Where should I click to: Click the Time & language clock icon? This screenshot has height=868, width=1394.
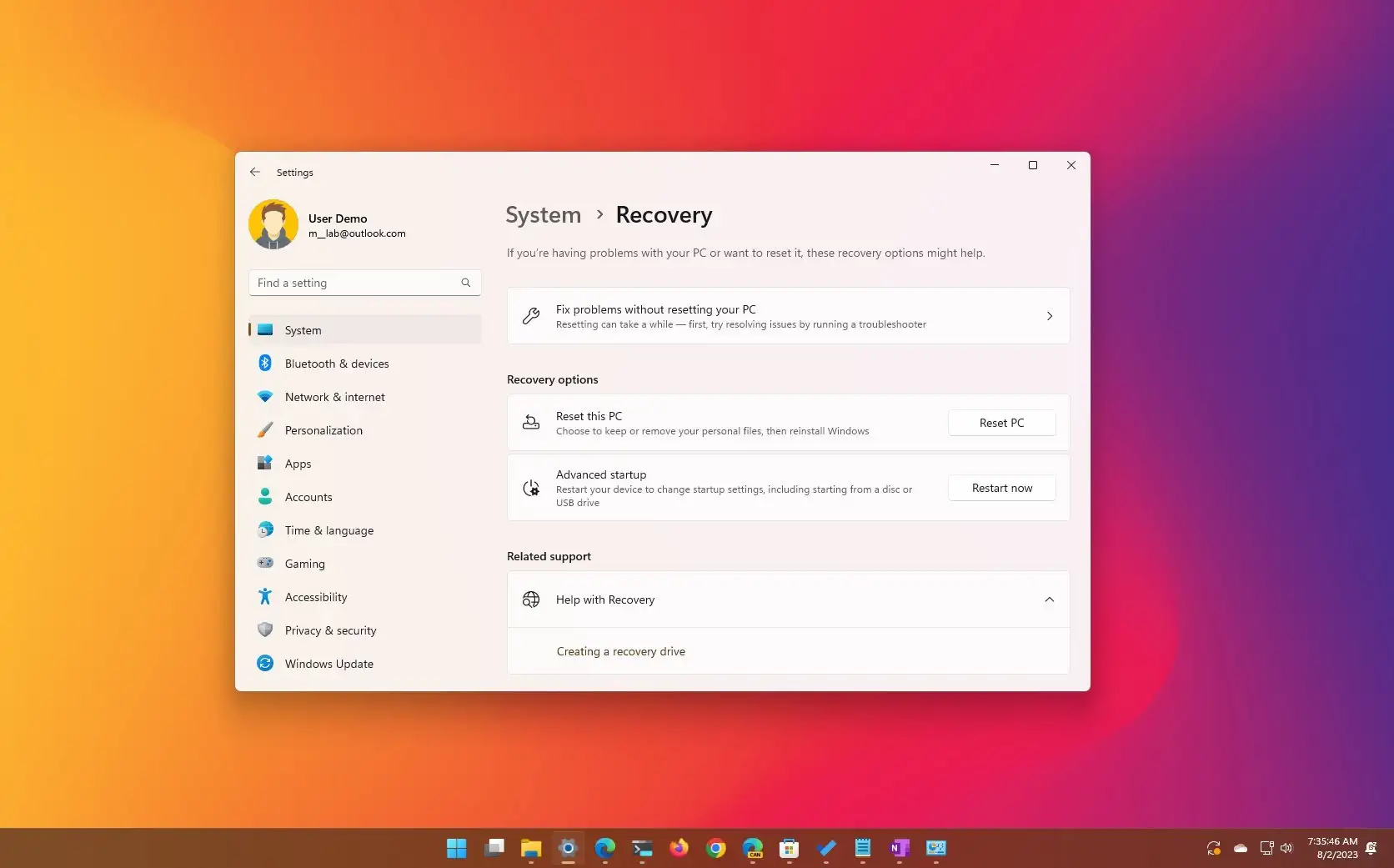pos(265,530)
